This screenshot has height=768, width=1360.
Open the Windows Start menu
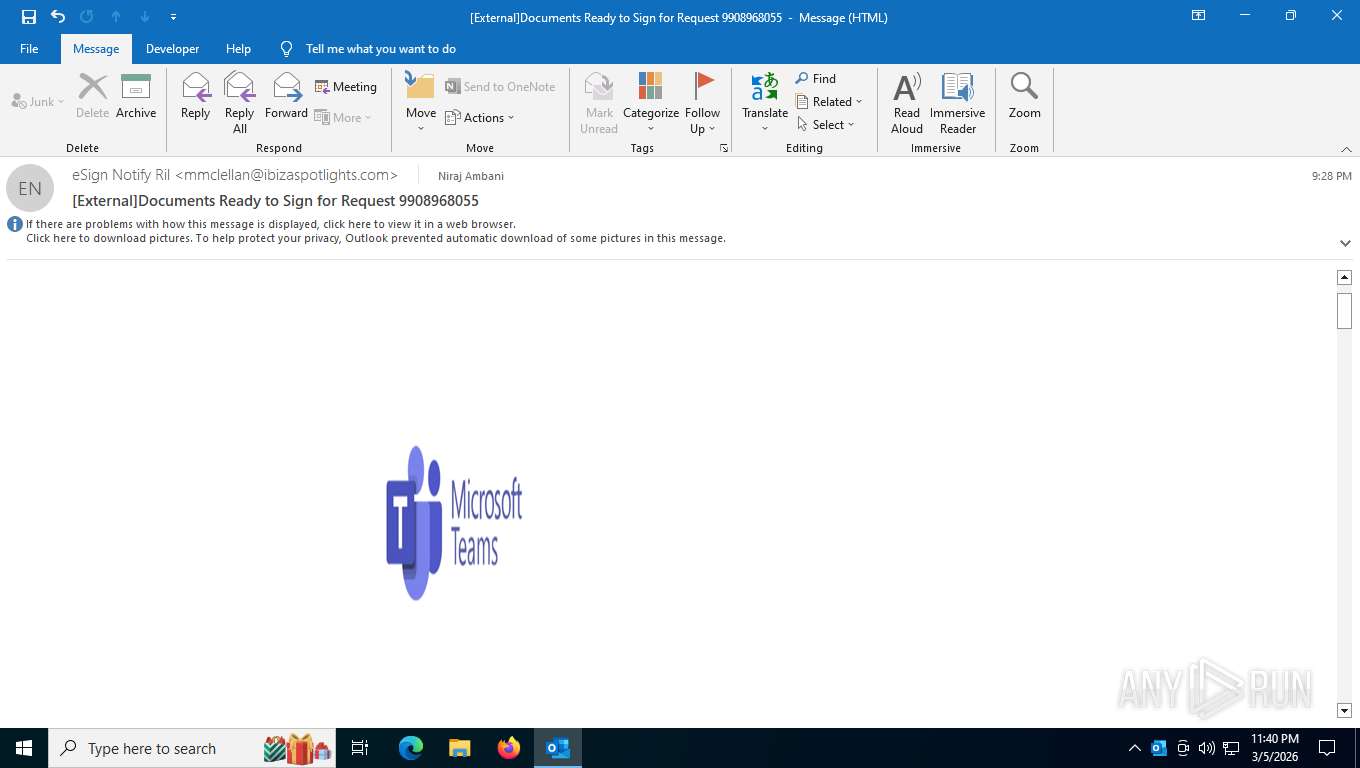[x=24, y=748]
